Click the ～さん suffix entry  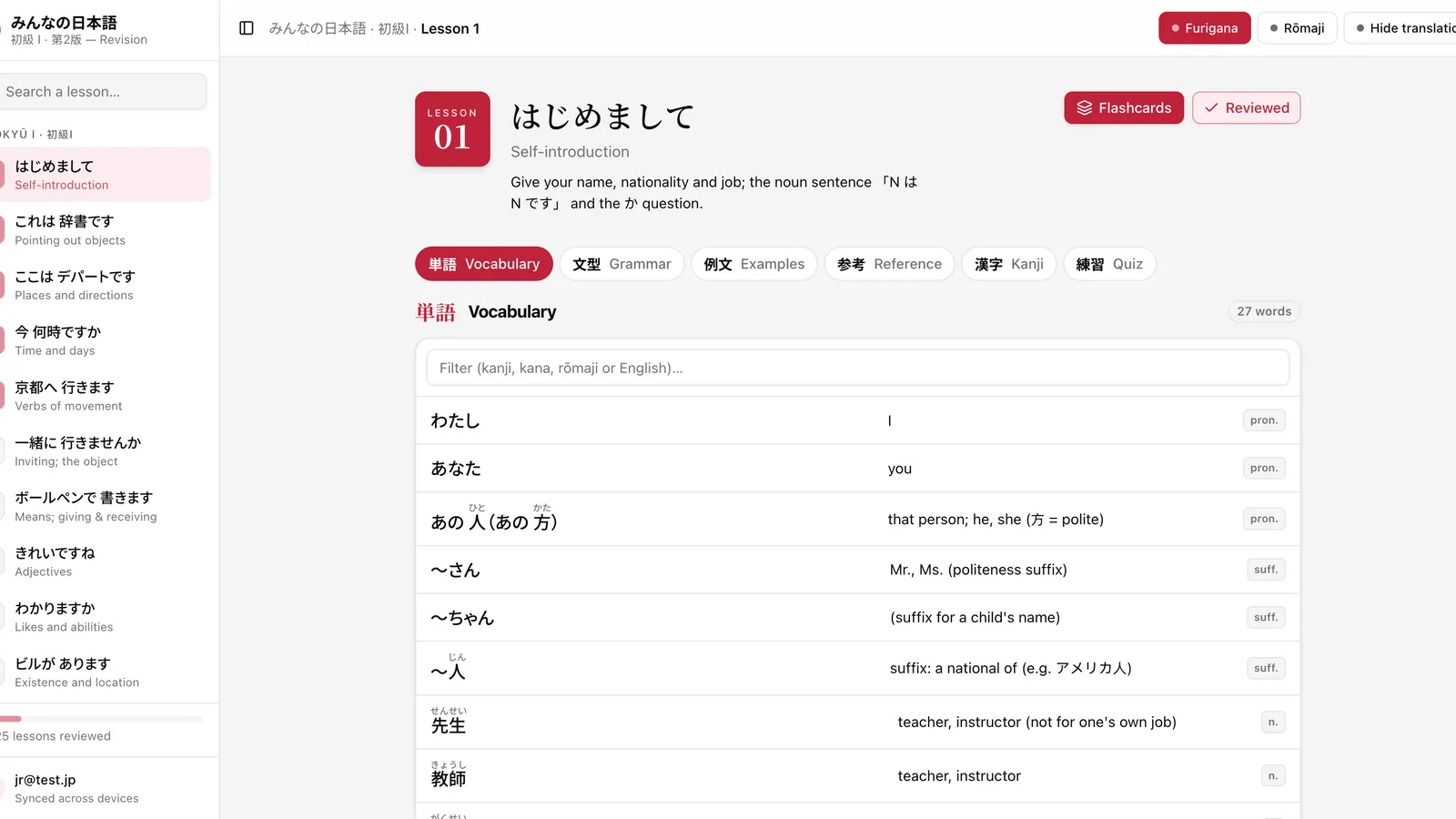tap(455, 570)
